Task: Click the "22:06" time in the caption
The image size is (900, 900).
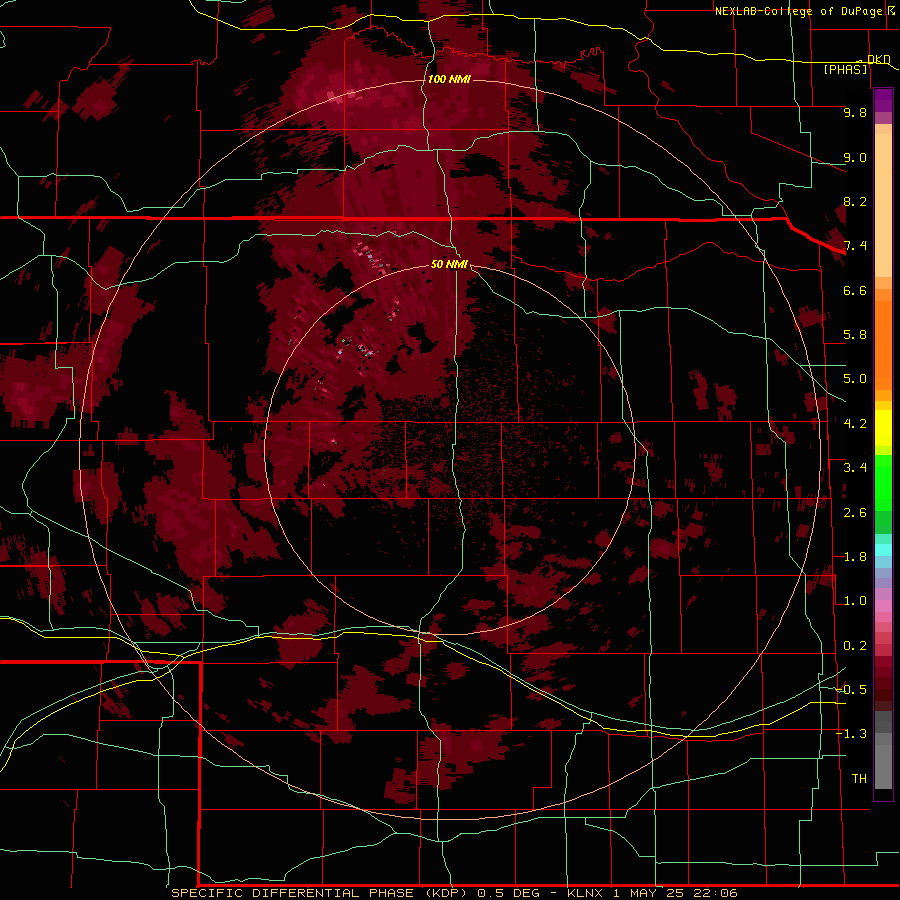Action: (715, 893)
